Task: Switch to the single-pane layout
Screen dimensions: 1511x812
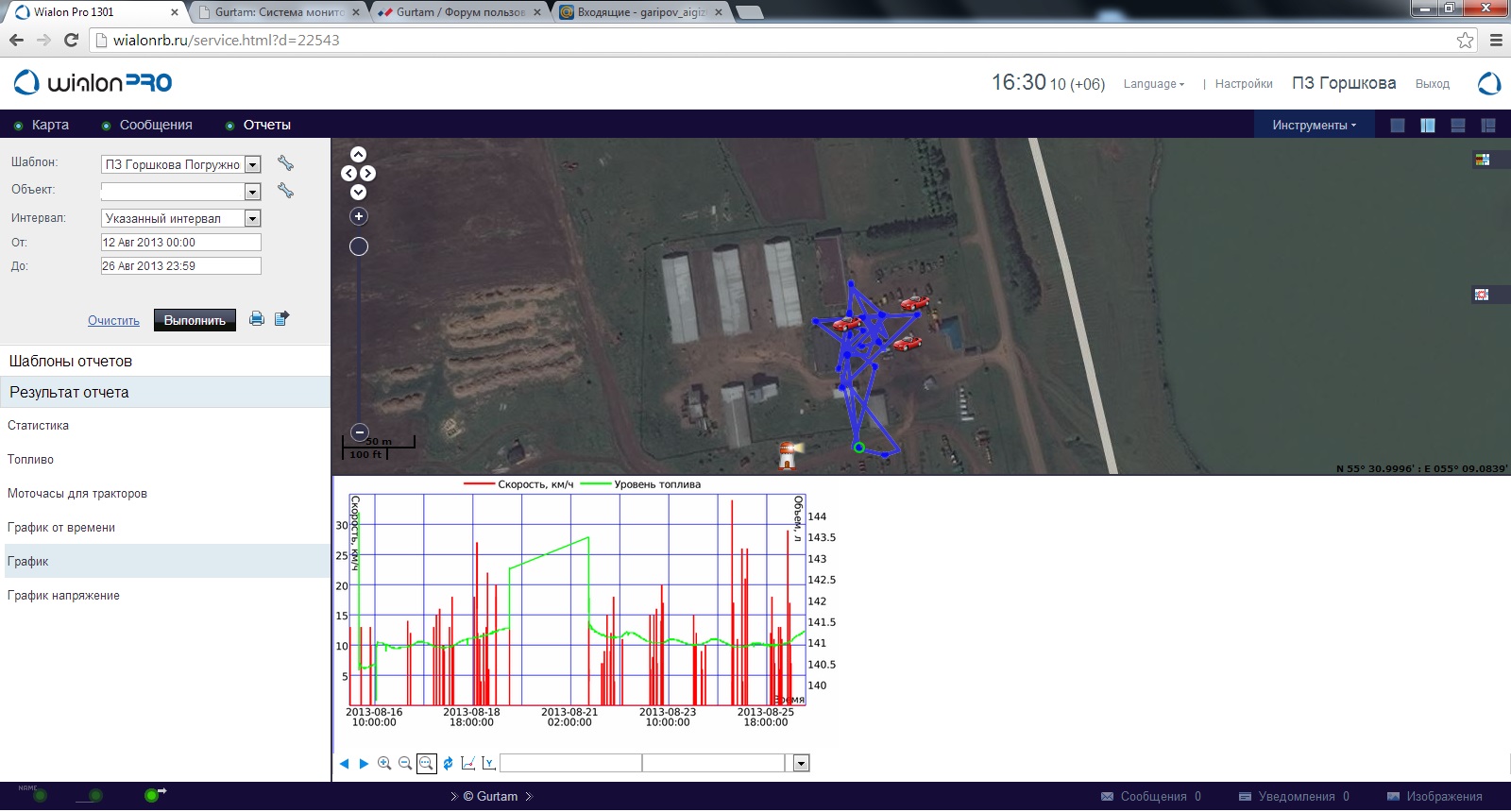Action: coord(1398,126)
